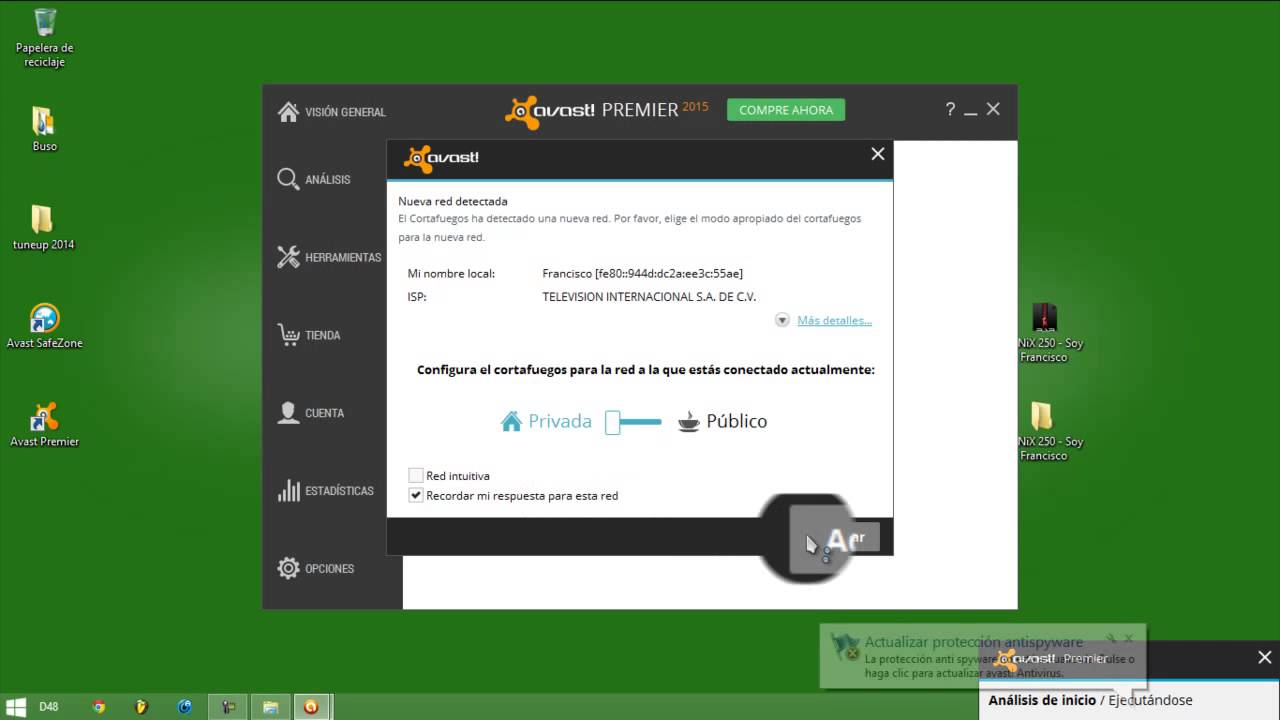Viewport: 1280px width, 720px height.
Task: Select the Buso folder on desktop
Action: [x=45, y=129]
